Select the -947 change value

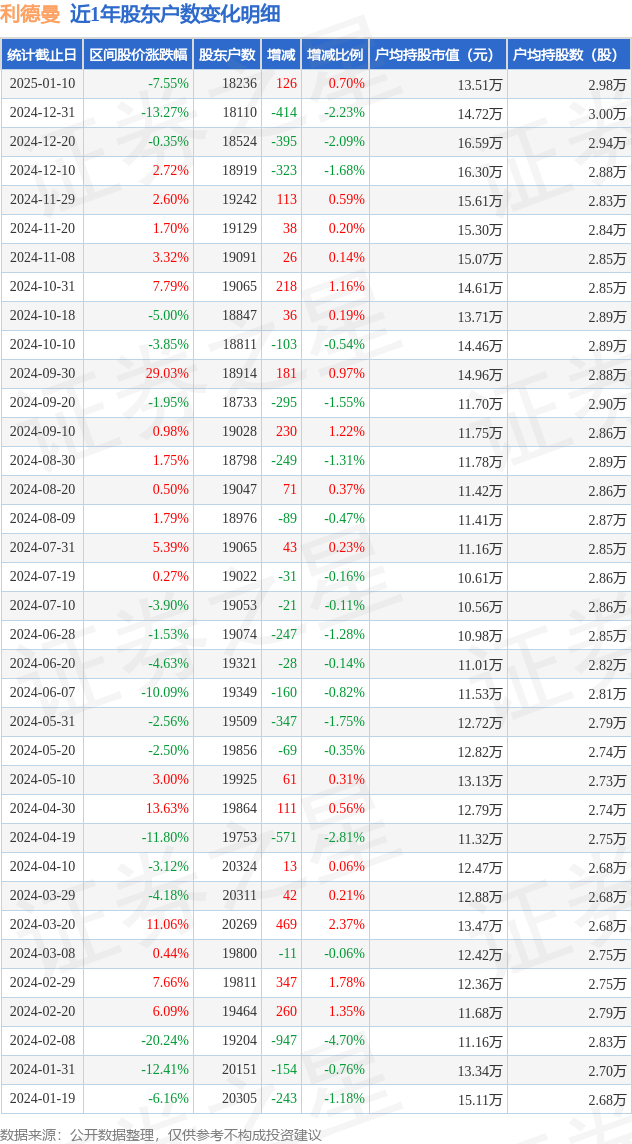283,1039
